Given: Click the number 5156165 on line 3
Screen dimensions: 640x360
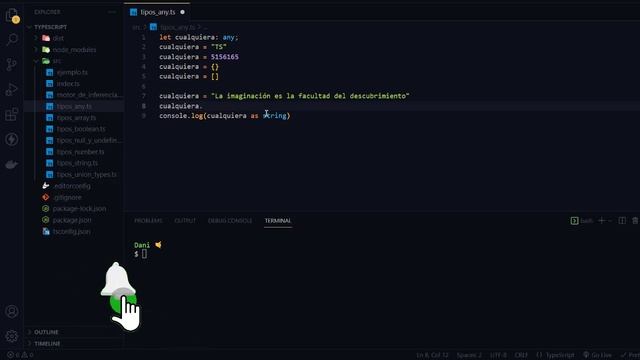Looking at the screenshot, I should point(224,57).
